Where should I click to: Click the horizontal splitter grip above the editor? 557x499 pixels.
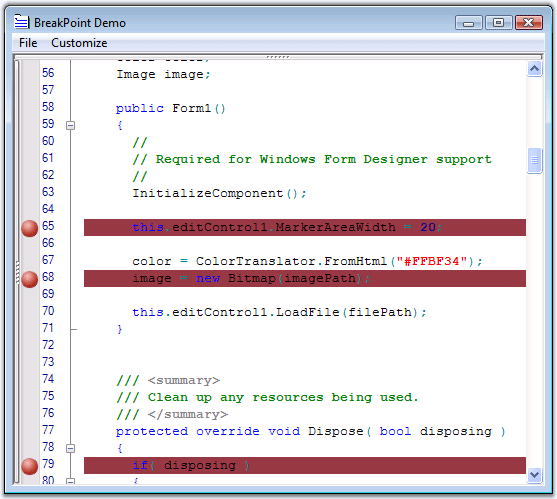coord(278,57)
